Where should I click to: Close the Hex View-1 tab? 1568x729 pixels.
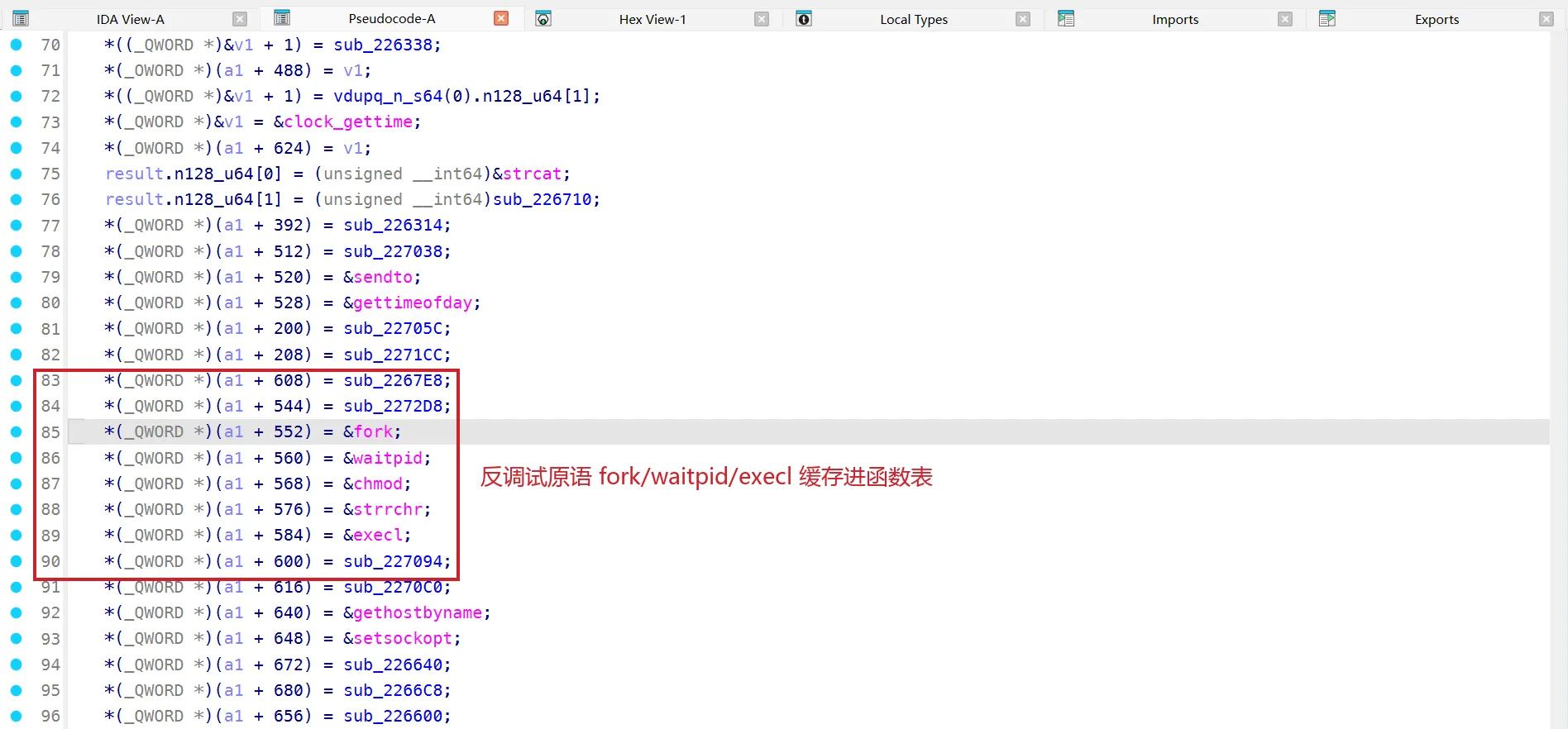tap(762, 19)
